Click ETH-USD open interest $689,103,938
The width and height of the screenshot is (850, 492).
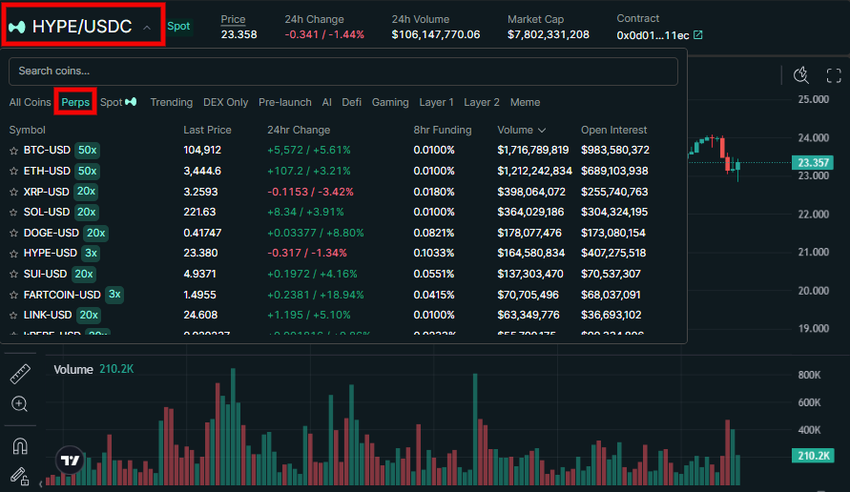pyautogui.click(x=615, y=171)
